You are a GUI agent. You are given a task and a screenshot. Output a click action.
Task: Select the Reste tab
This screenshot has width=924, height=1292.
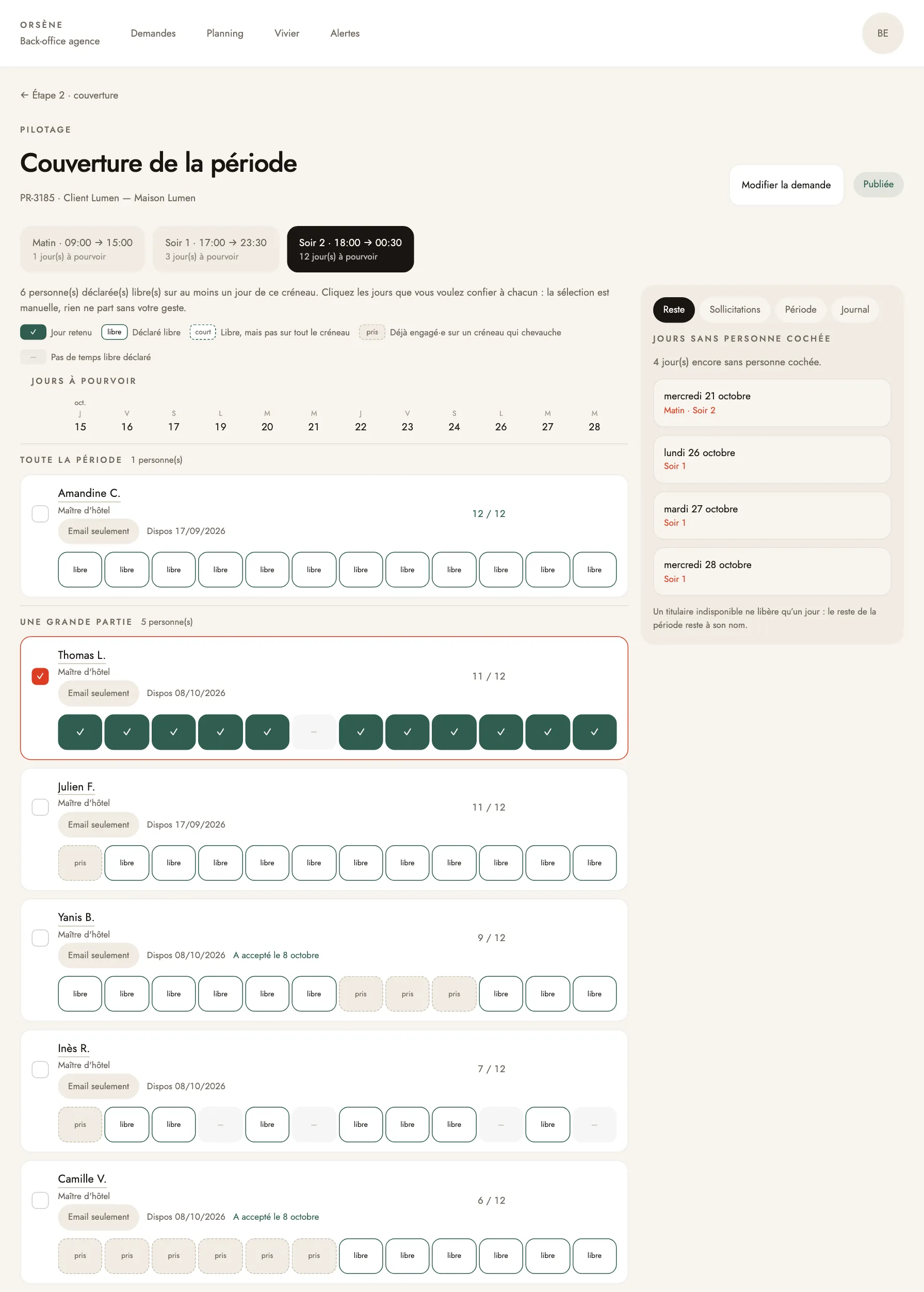point(674,310)
